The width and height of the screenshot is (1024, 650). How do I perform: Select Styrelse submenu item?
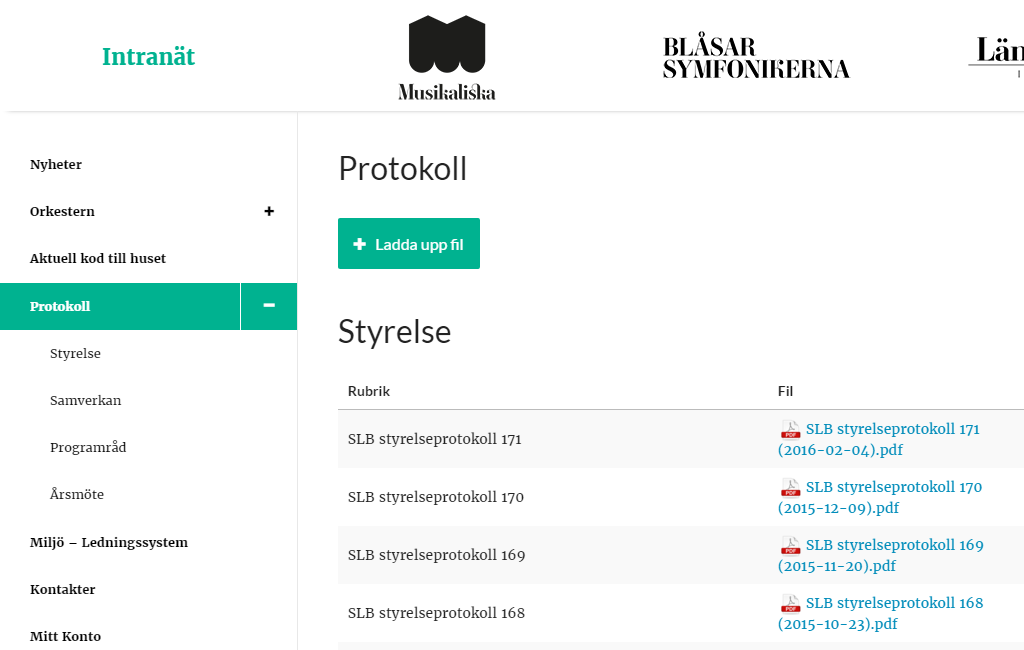click(75, 353)
